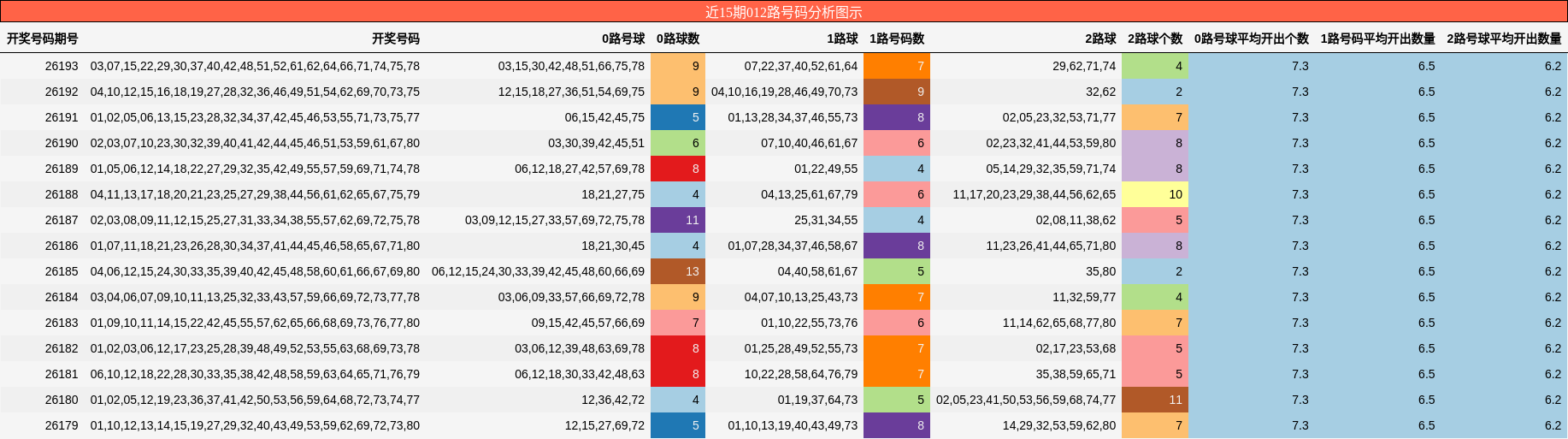This screenshot has width=1568, height=439.
Task: Click draw numbers starting 04,10,12,15,16
Action: (255, 92)
